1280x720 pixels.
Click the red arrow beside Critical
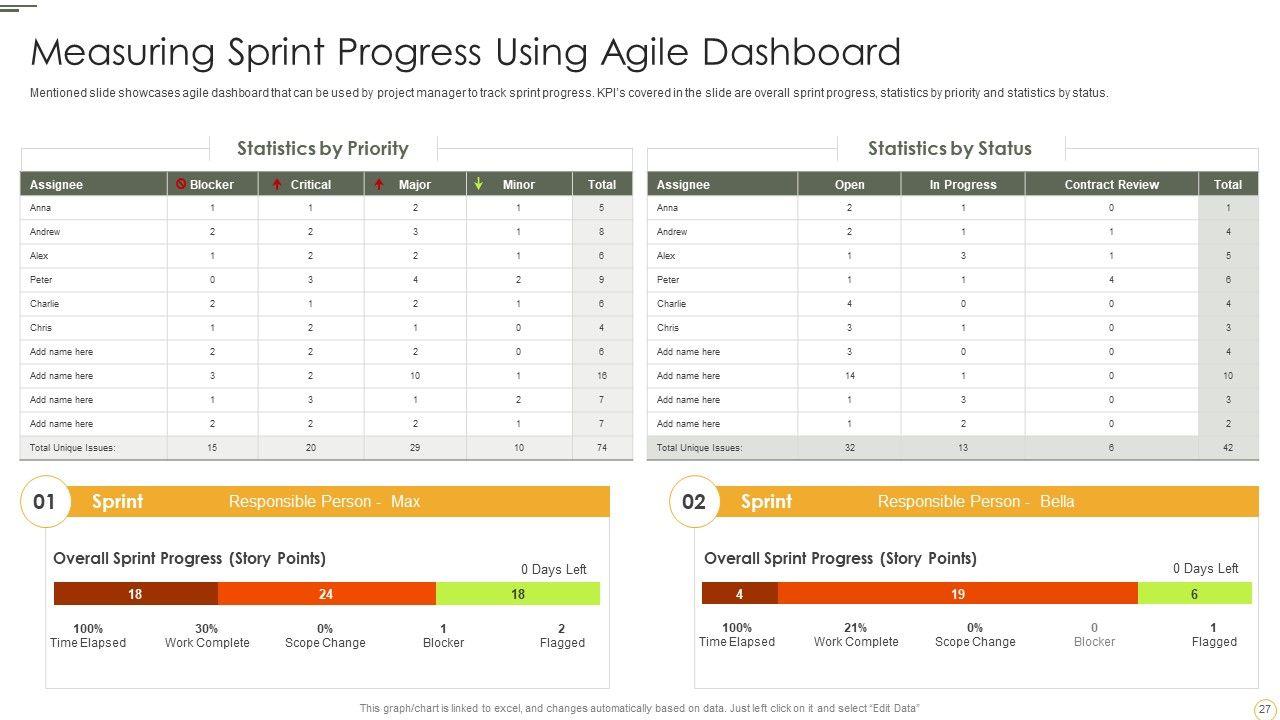[277, 184]
